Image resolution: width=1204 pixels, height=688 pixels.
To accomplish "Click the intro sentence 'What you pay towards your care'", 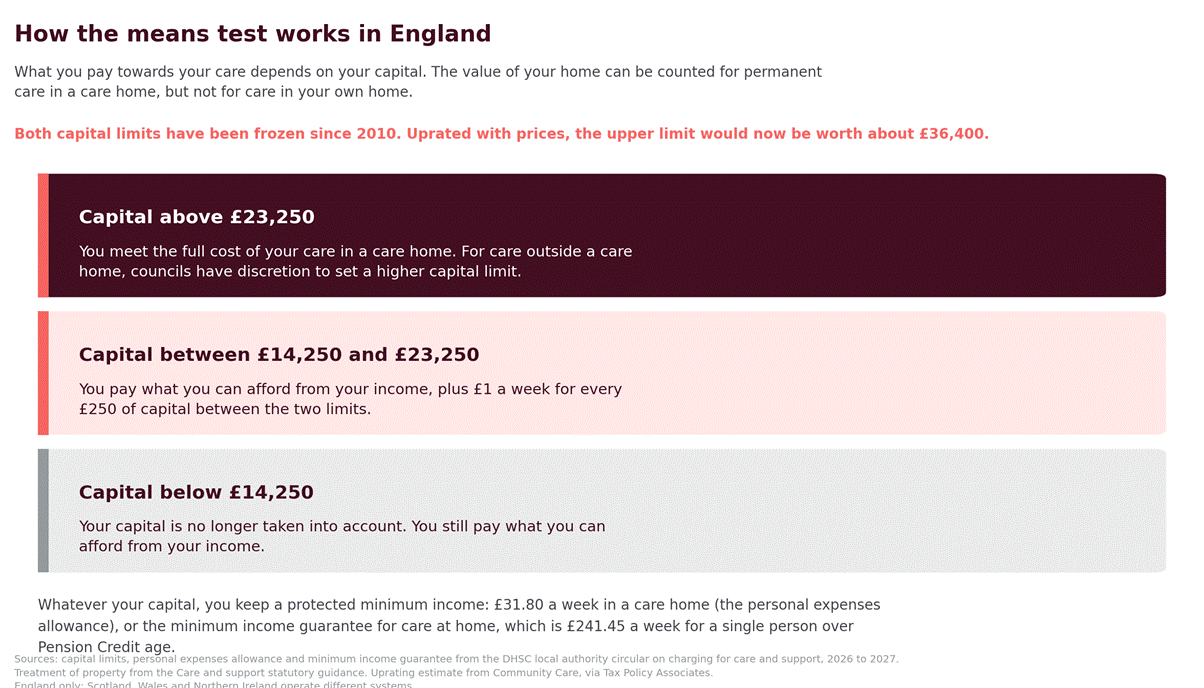I will click(418, 82).
